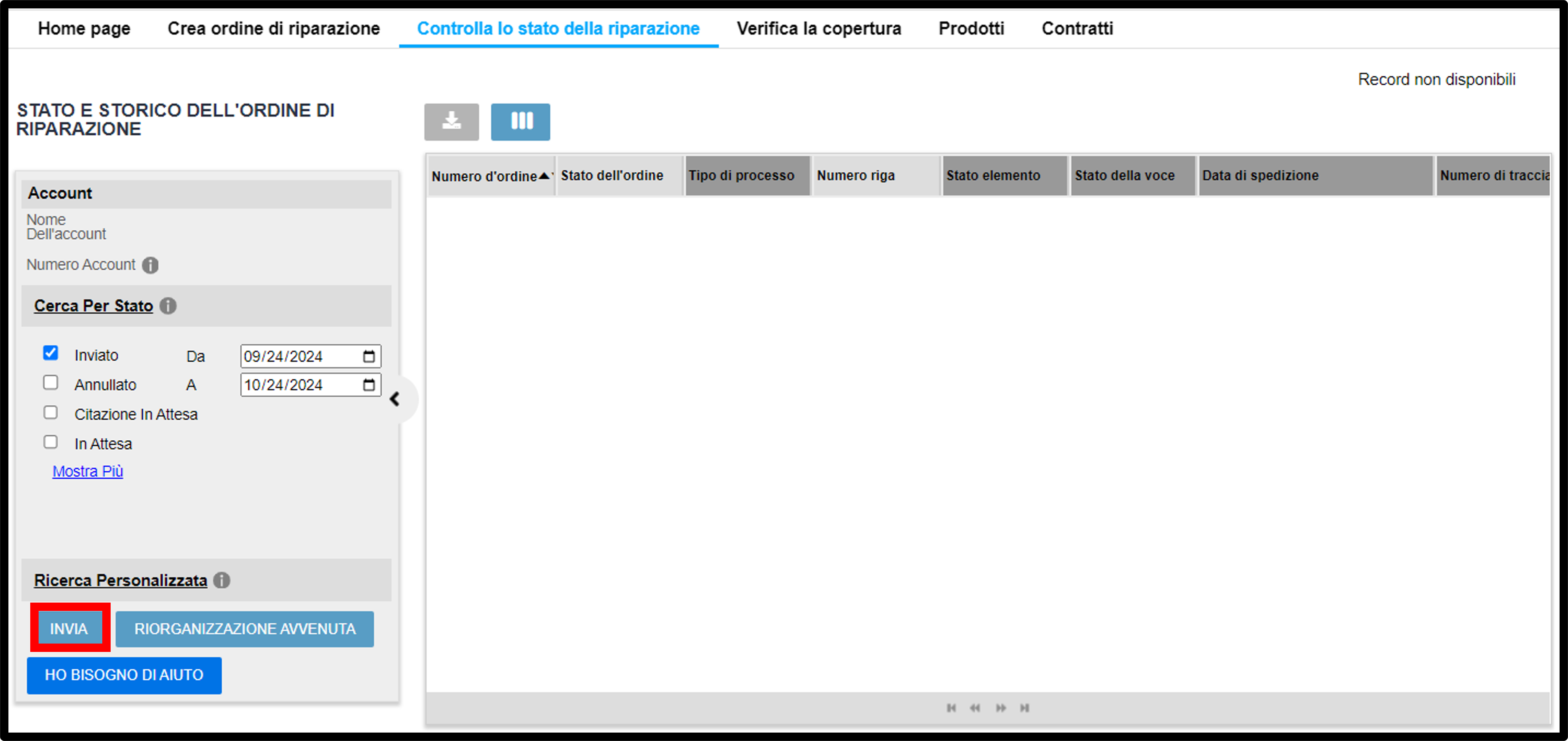Uncheck the Inviato checkbox
The width and height of the screenshot is (1568, 741).
point(51,353)
